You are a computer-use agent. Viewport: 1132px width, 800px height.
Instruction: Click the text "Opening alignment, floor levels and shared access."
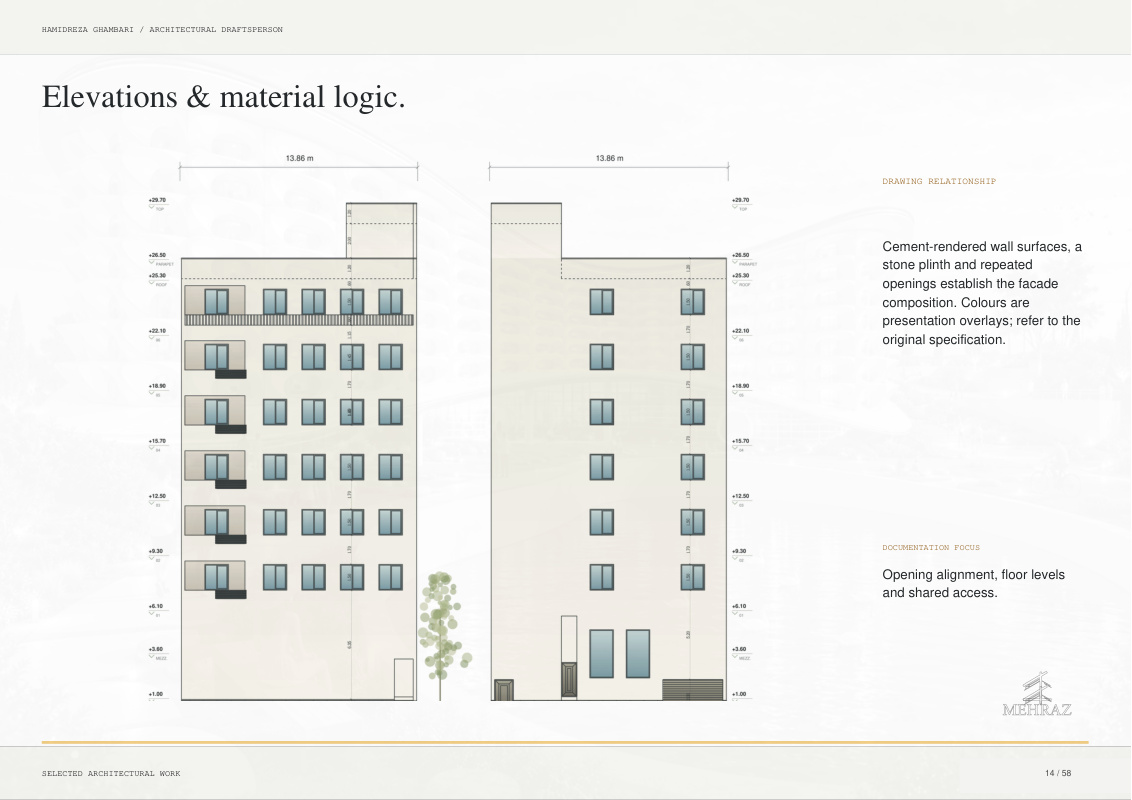(973, 583)
